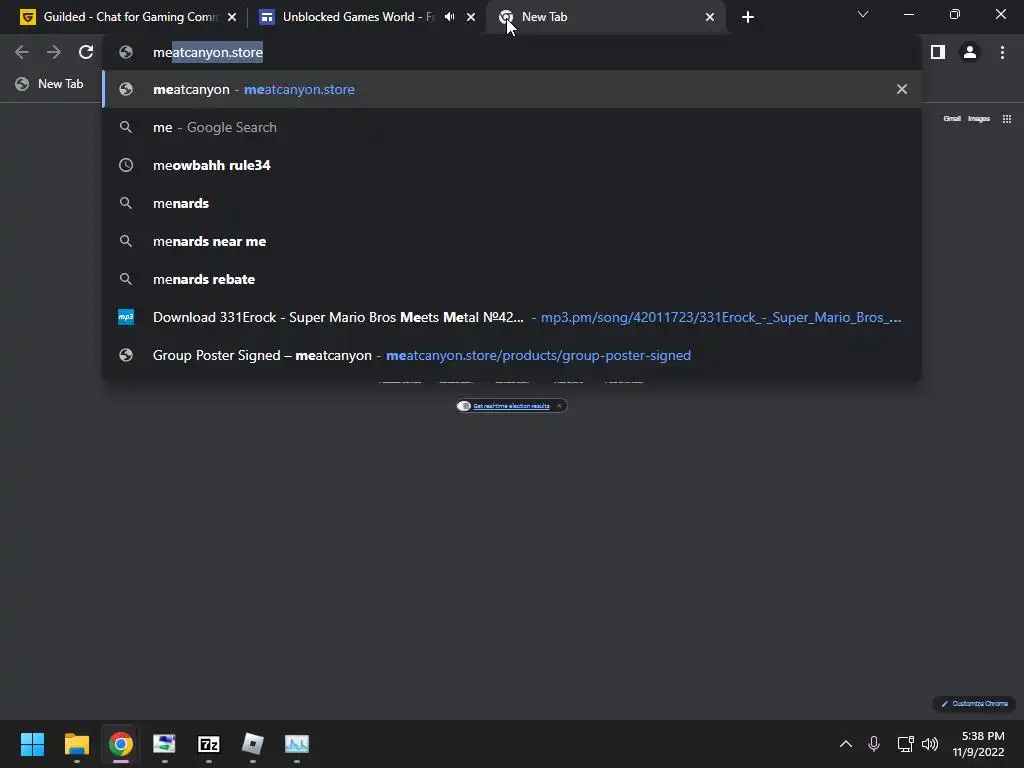Mute audio on Unblocked Games tab

449,17
